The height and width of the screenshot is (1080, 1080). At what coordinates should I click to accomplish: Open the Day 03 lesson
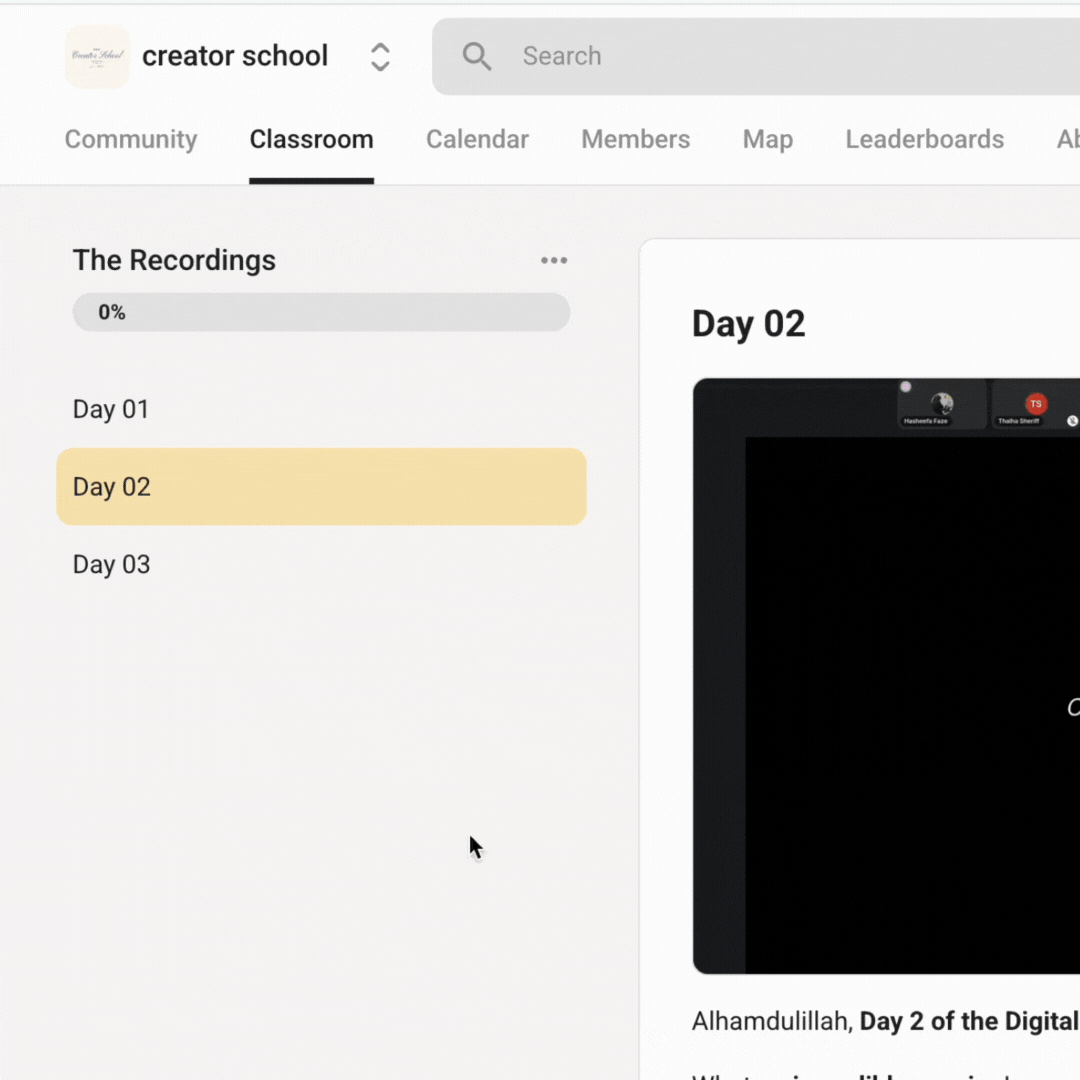pyautogui.click(x=111, y=565)
